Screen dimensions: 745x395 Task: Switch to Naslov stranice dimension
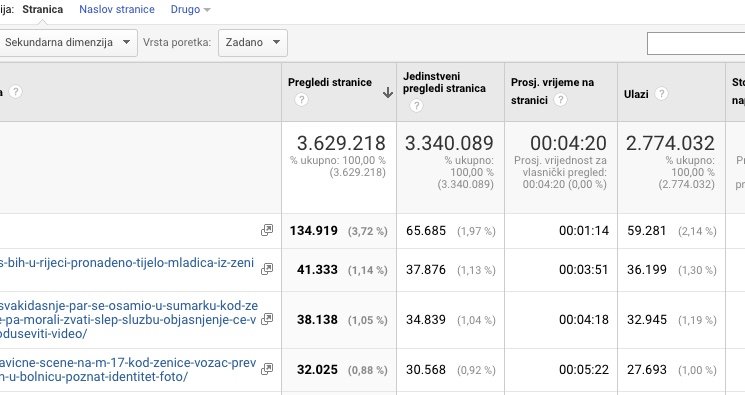point(117,10)
